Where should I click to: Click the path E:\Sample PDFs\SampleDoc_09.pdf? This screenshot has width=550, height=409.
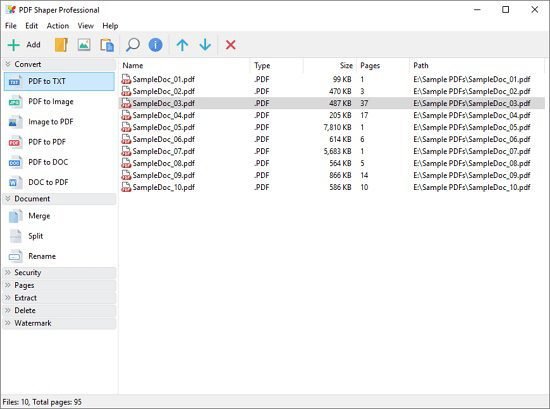pos(472,175)
